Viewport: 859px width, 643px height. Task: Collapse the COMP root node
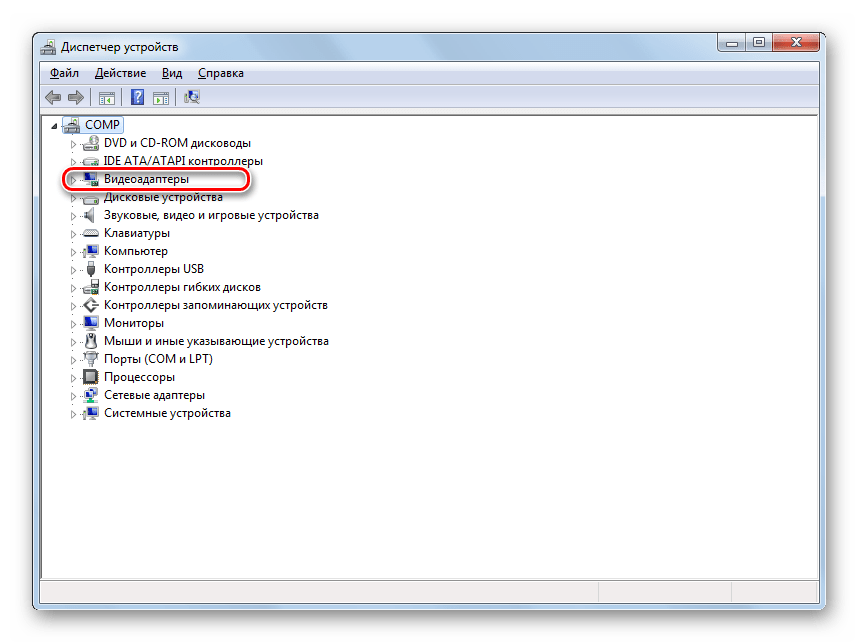[54, 127]
